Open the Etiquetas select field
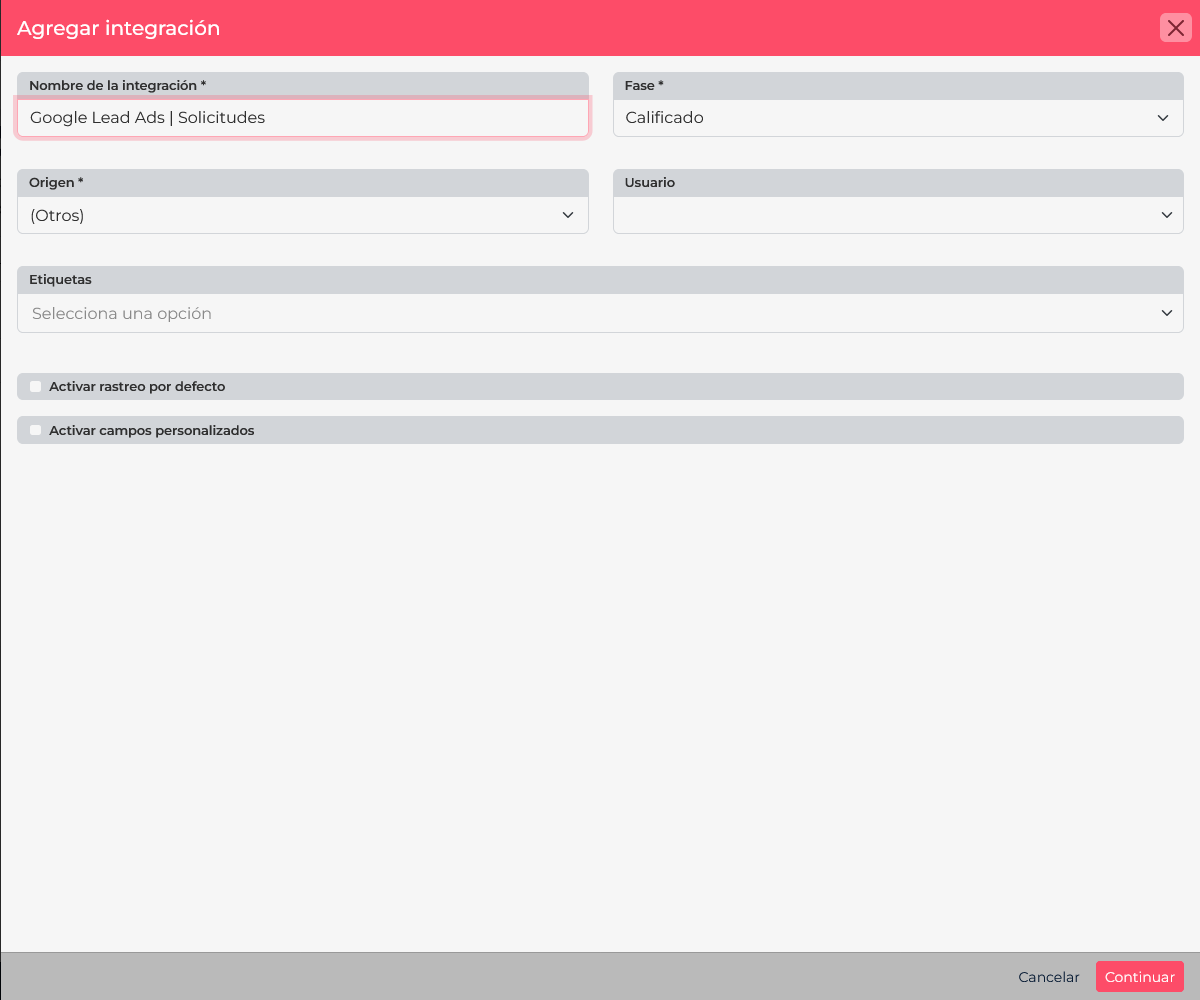The image size is (1200, 1000). 600,313
